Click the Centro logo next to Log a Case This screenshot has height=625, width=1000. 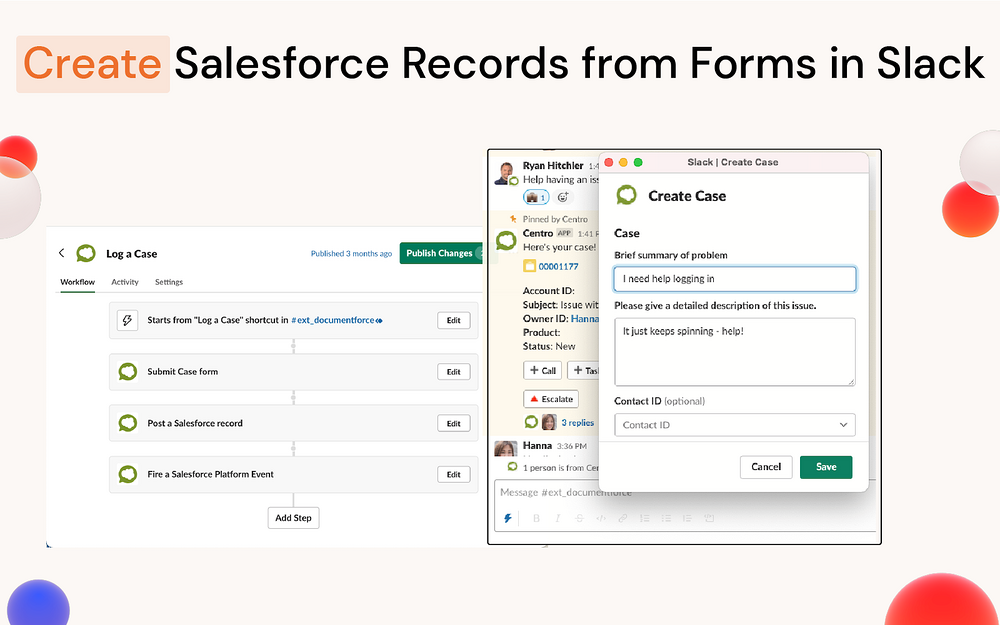[x=85, y=253]
